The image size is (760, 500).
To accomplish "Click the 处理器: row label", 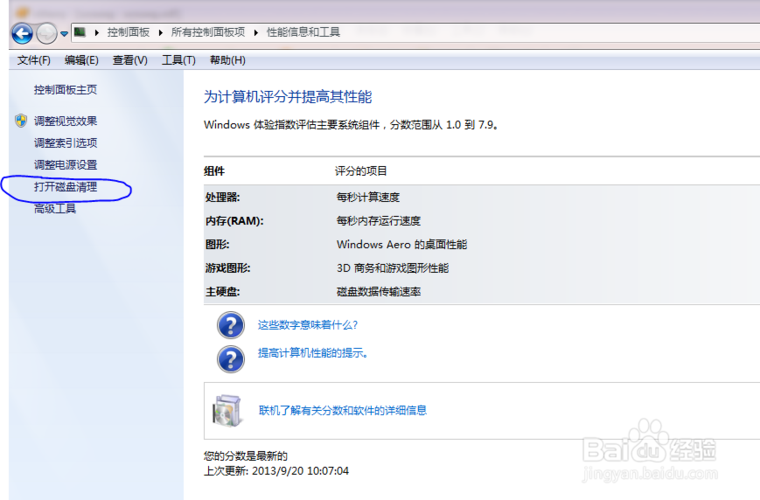I will click(222, 197).
